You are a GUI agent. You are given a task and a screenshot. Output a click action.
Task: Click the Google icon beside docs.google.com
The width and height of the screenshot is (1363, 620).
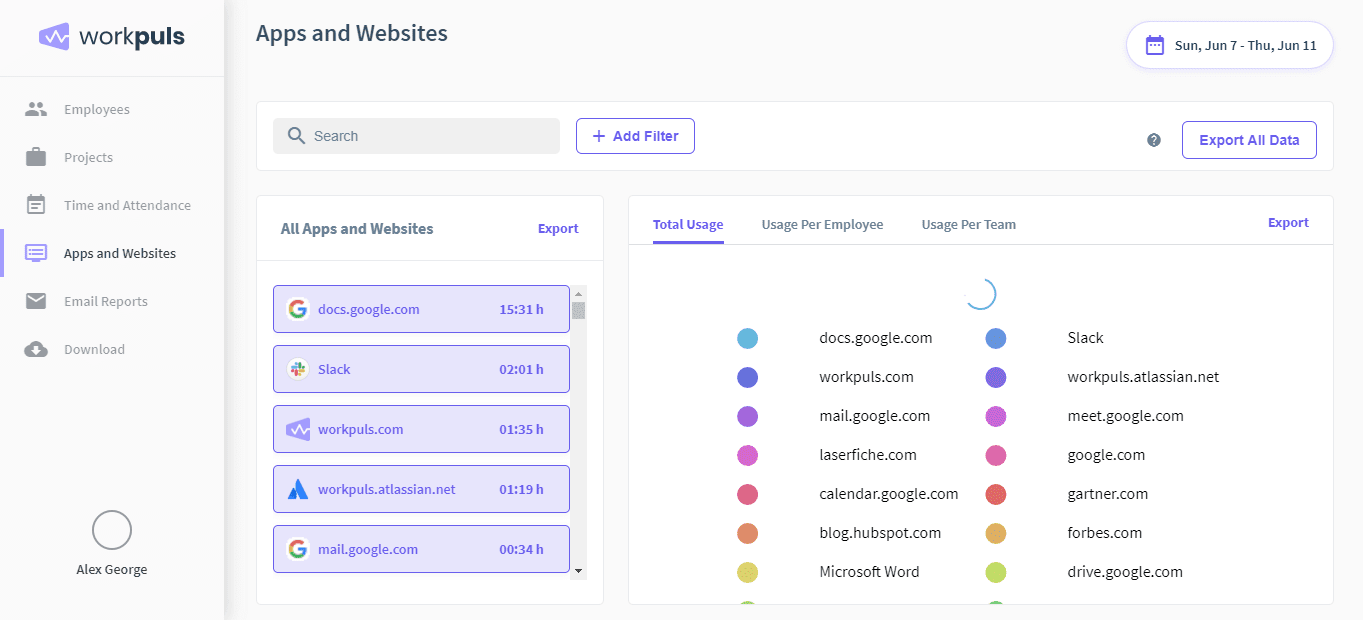(x=298, y=309)
